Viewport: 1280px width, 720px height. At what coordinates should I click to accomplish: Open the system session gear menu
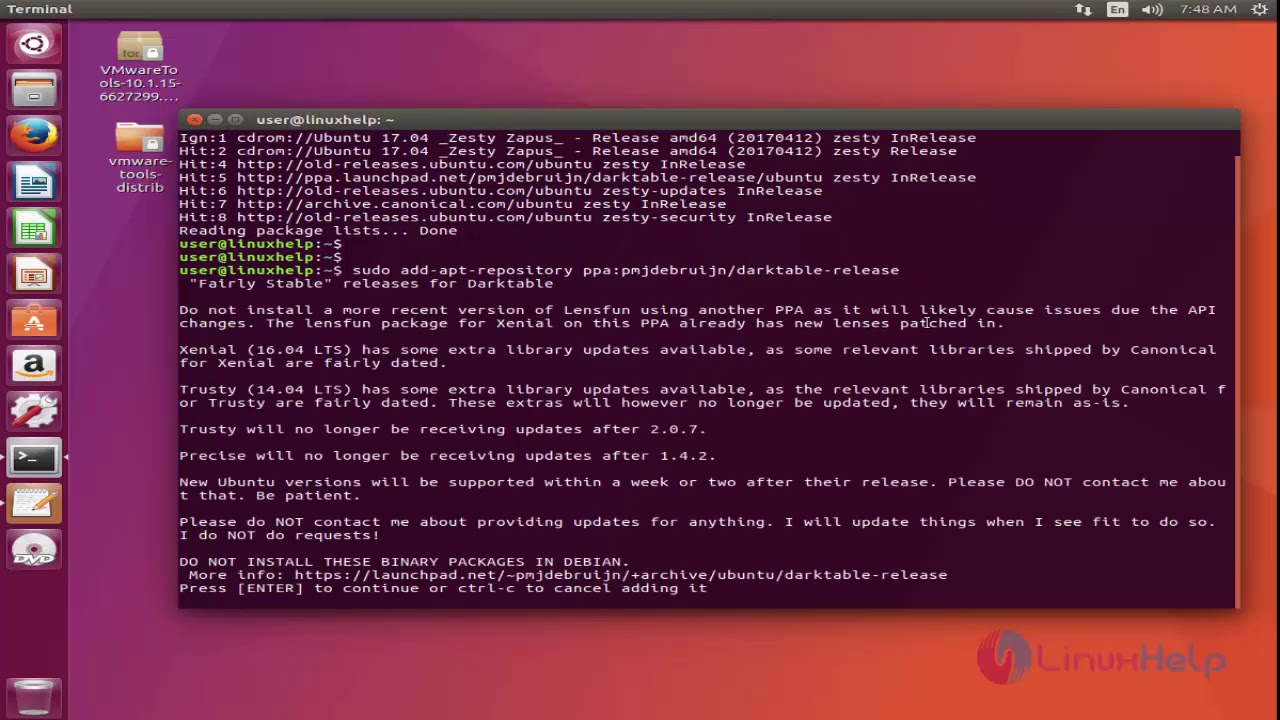[1259, 9]
